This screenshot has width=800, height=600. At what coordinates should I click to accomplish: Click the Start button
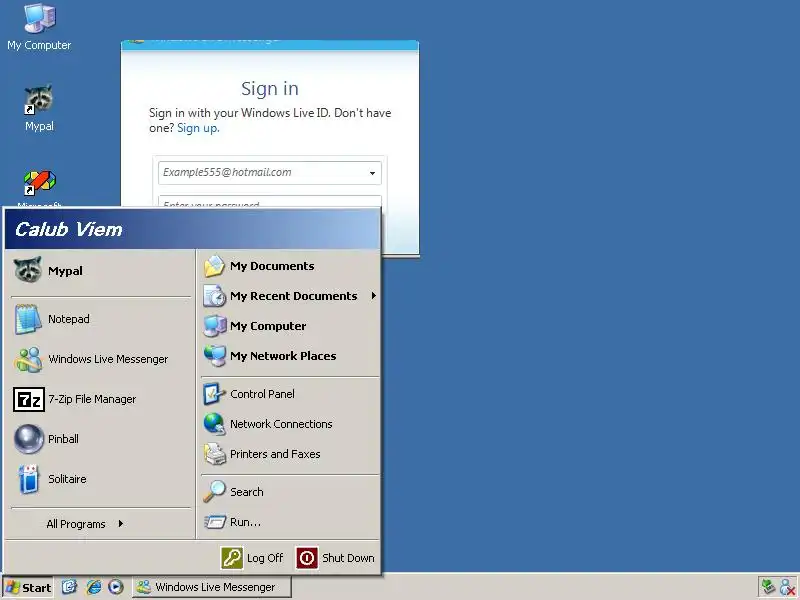click(29, 587)
